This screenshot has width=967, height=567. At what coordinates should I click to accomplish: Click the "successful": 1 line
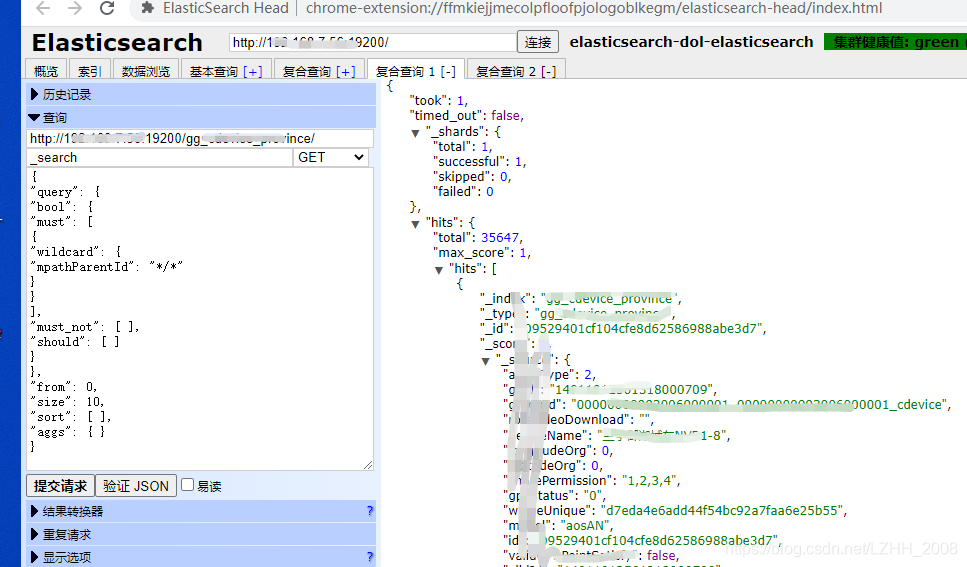tap(479, 162)
